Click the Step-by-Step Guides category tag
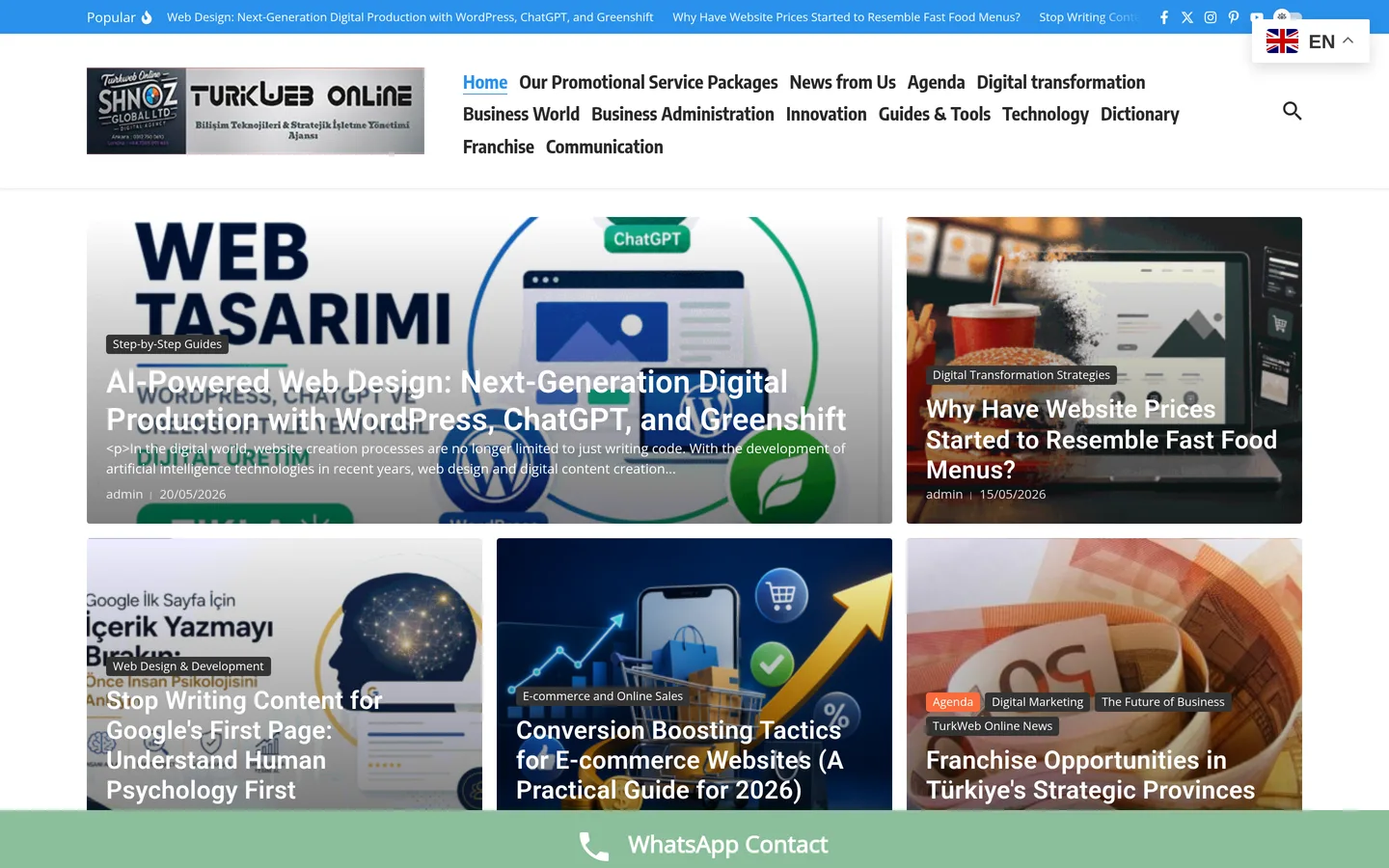Viewport: 1389px width, 868px height. [167, 344]
